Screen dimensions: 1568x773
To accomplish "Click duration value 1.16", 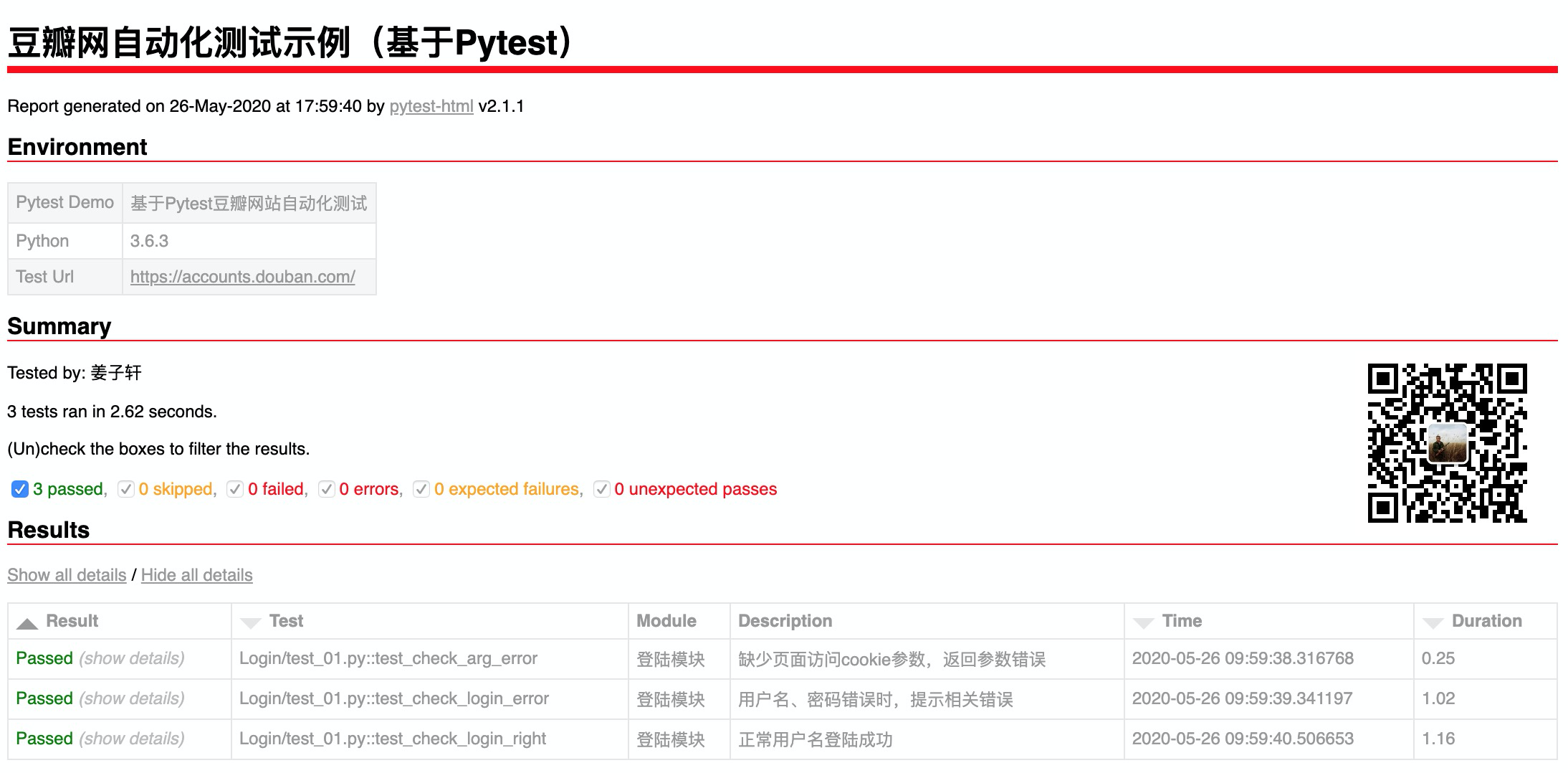I will [1438, 739].
